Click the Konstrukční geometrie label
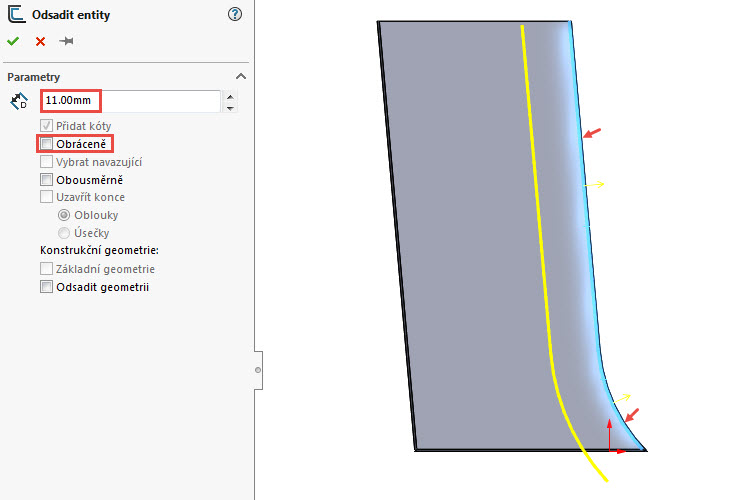Image resolution: width=750 pixels, height=500 pixels. [99, 250]
